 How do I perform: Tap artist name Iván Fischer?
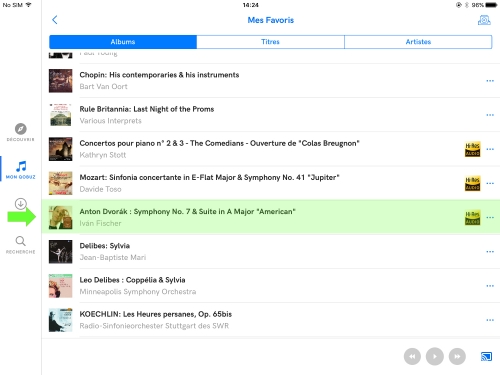pos(100,223)
